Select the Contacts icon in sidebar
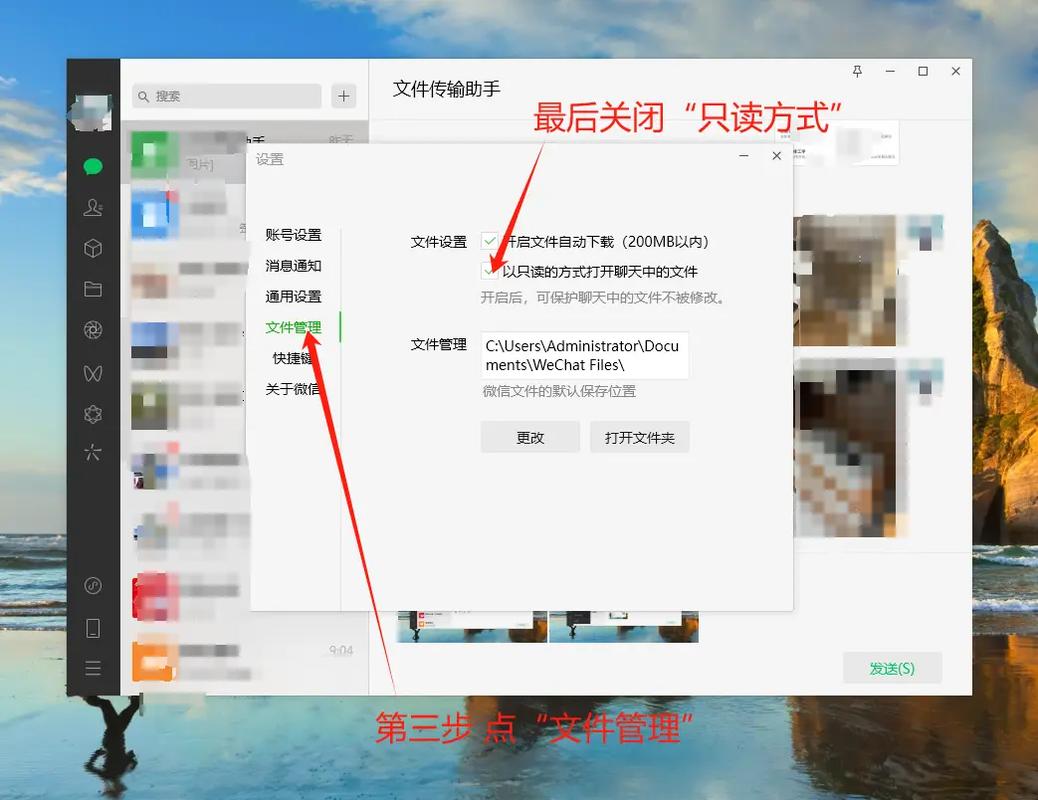 pyautogui.click(x=92, y=207)
